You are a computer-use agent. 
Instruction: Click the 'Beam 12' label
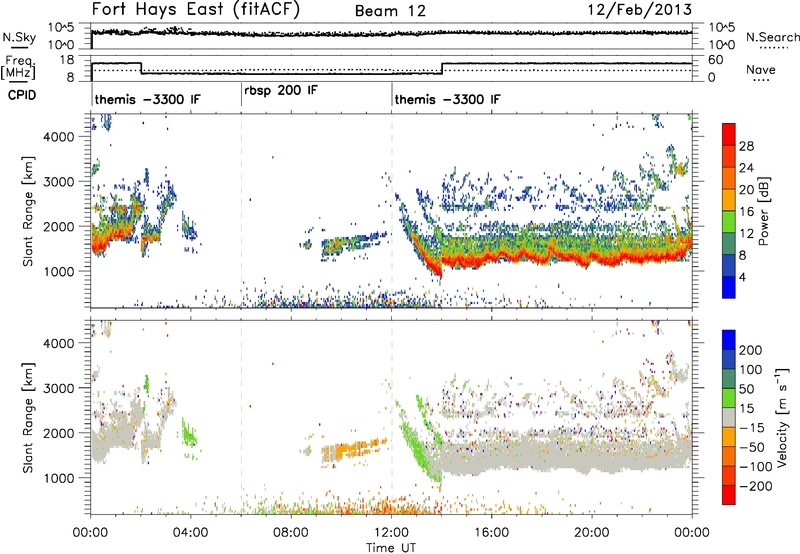coord(390,11)
